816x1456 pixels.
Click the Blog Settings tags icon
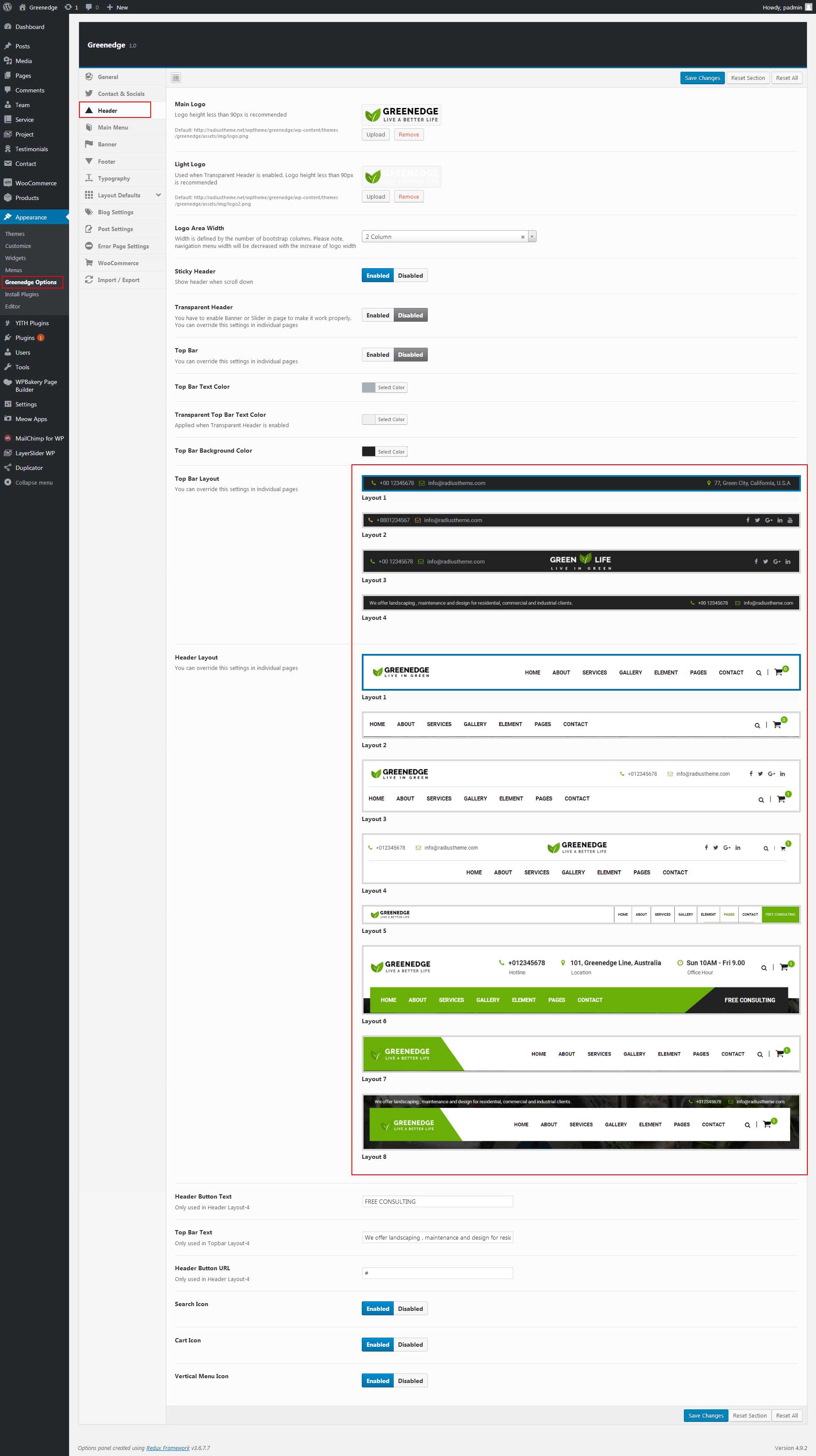tap(89, 212)
